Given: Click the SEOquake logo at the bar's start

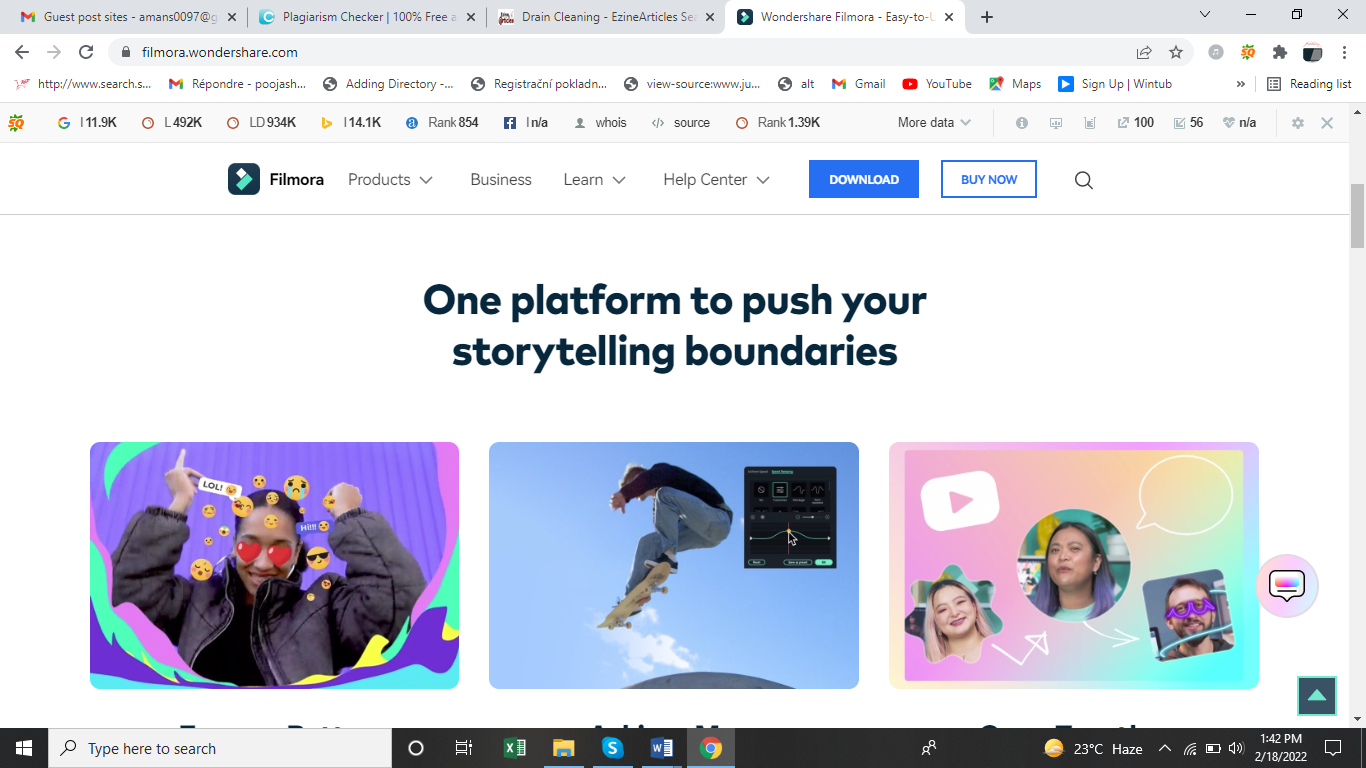Looking at the screenshot, I should point(17,123).
